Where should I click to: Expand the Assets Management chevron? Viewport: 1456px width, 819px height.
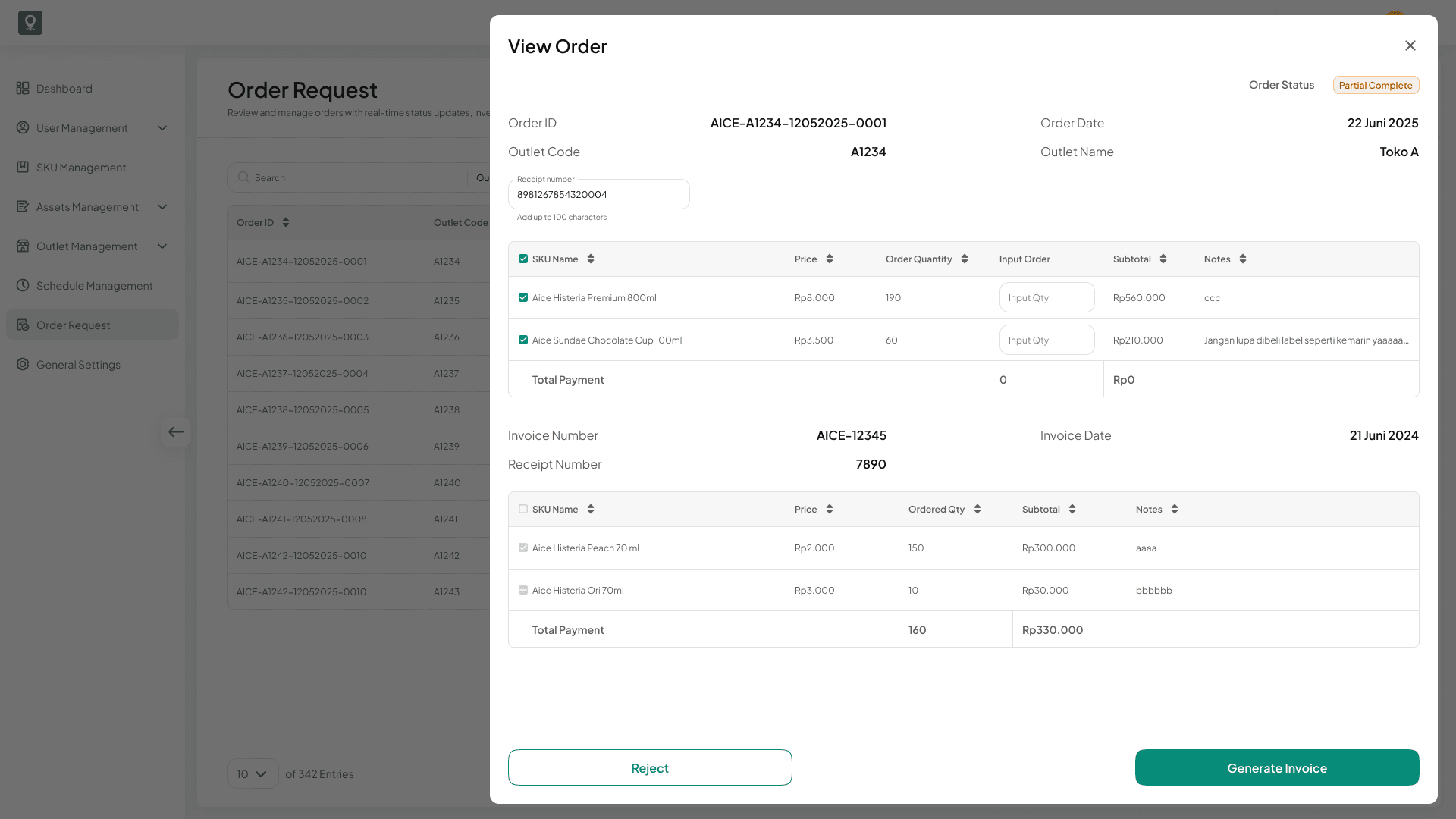pyautogui.click(x=162, y=206)
